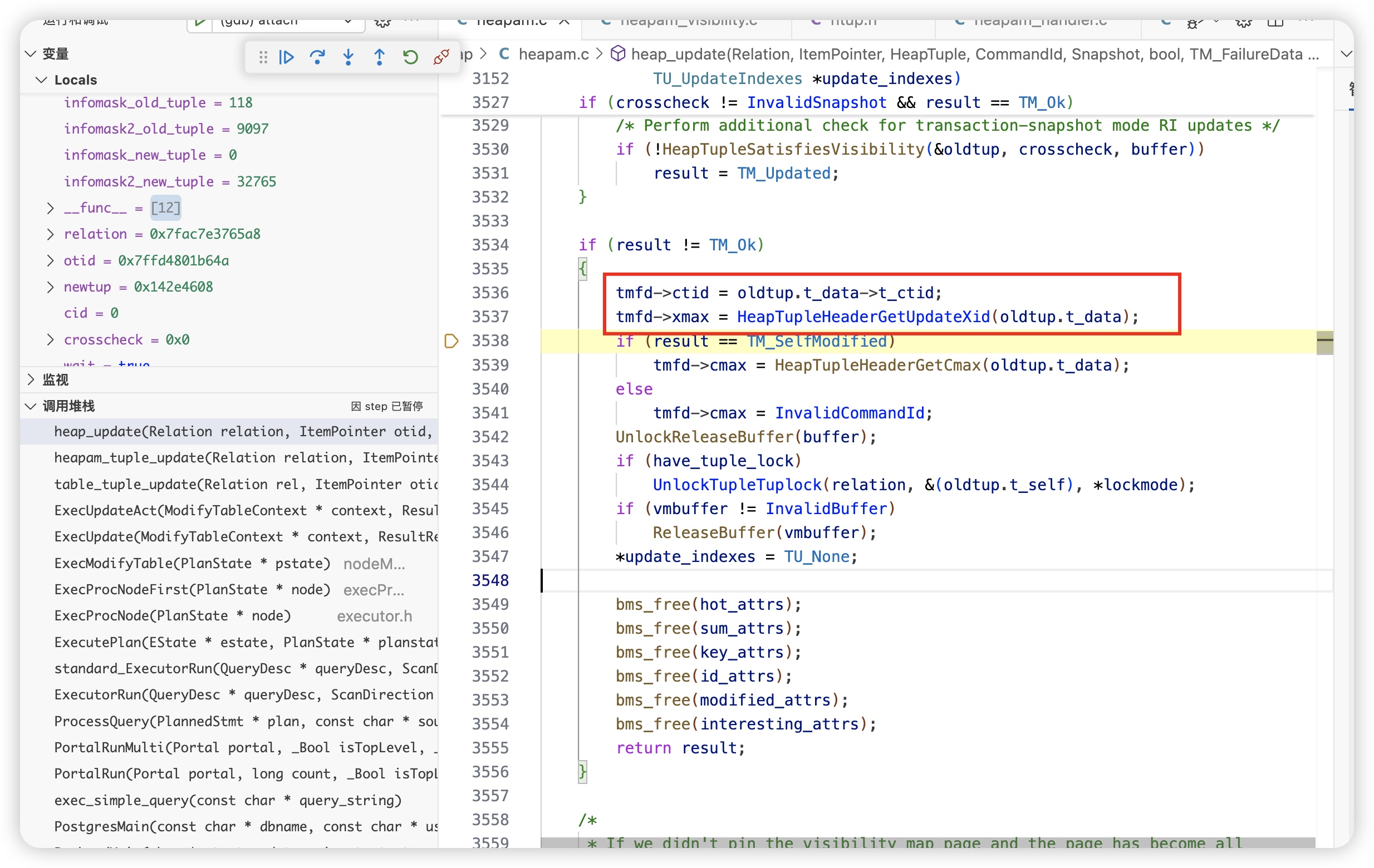Click the Disconnect debugger plug icon
Screen dimensions: 1374x868
click(441, 57)
